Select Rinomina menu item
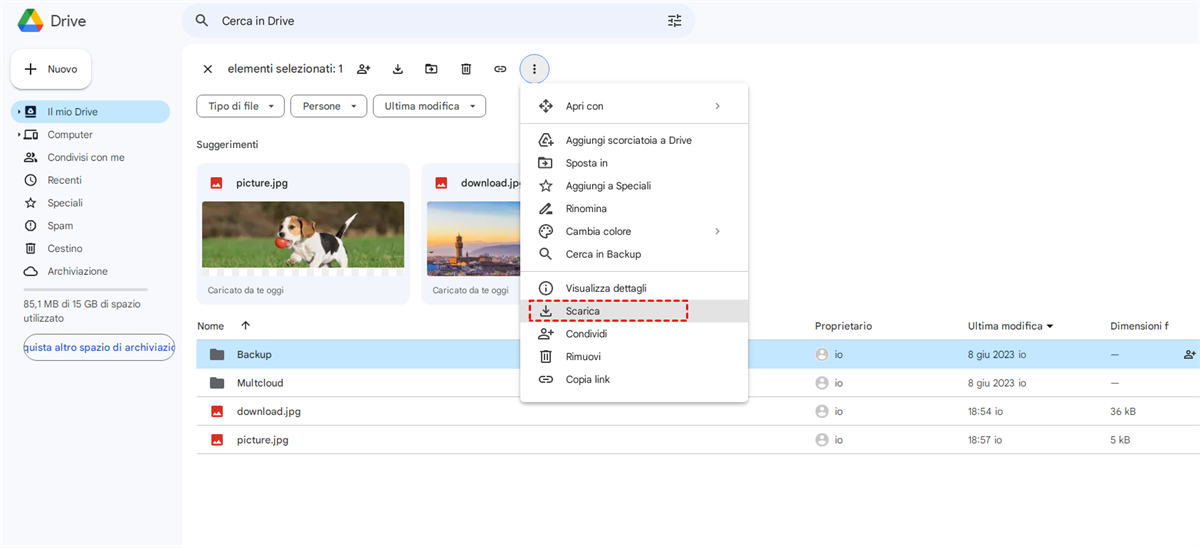The width and height of the screenshot is (1200, 548). tap(634, 208)
